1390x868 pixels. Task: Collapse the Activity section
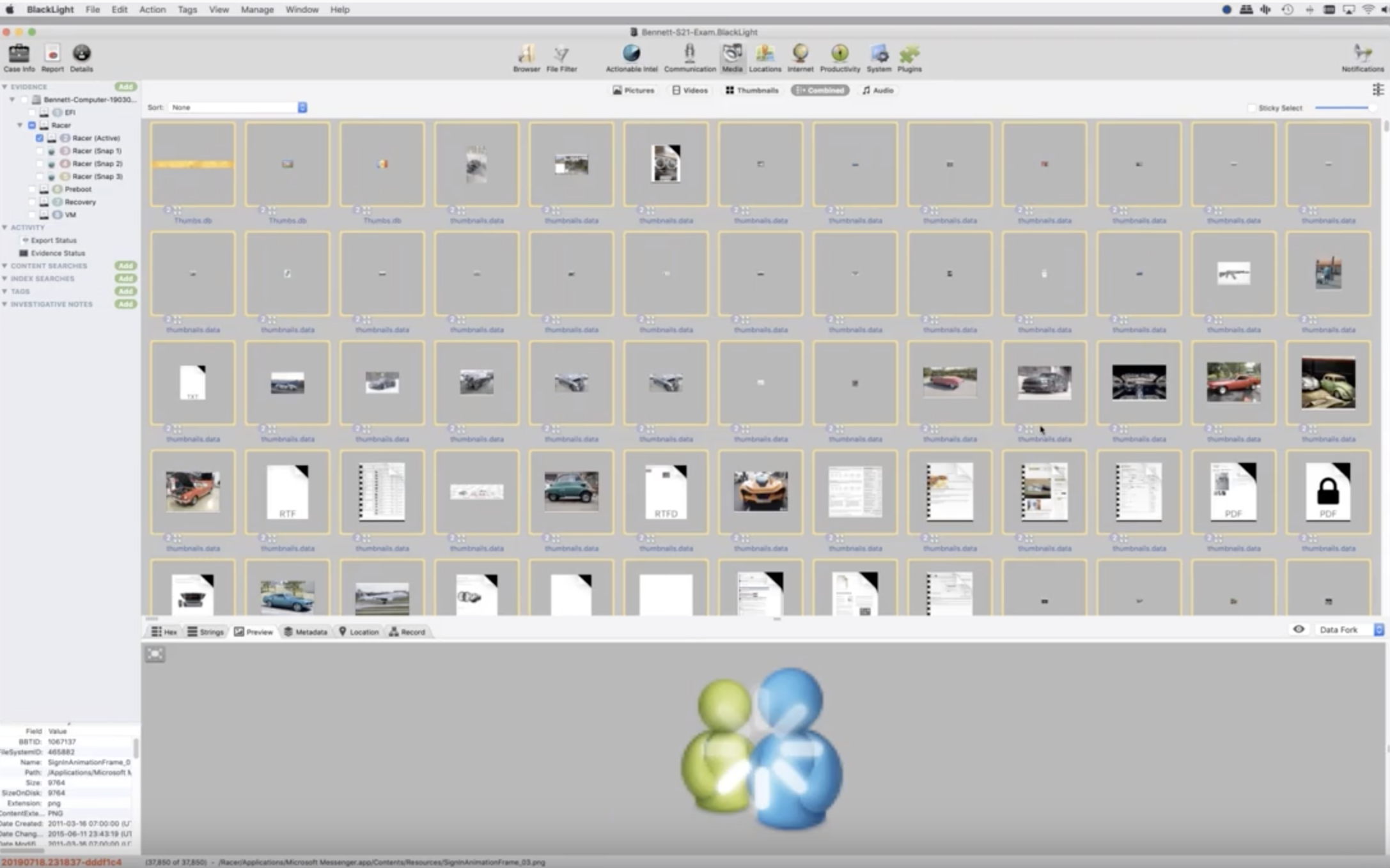click(x=4, y=228)
